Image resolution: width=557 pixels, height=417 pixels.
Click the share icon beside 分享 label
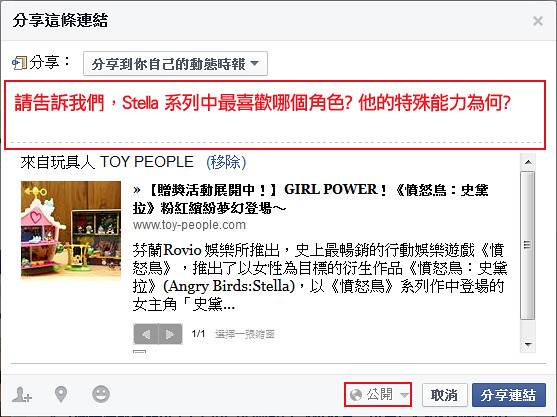point(19,63)
